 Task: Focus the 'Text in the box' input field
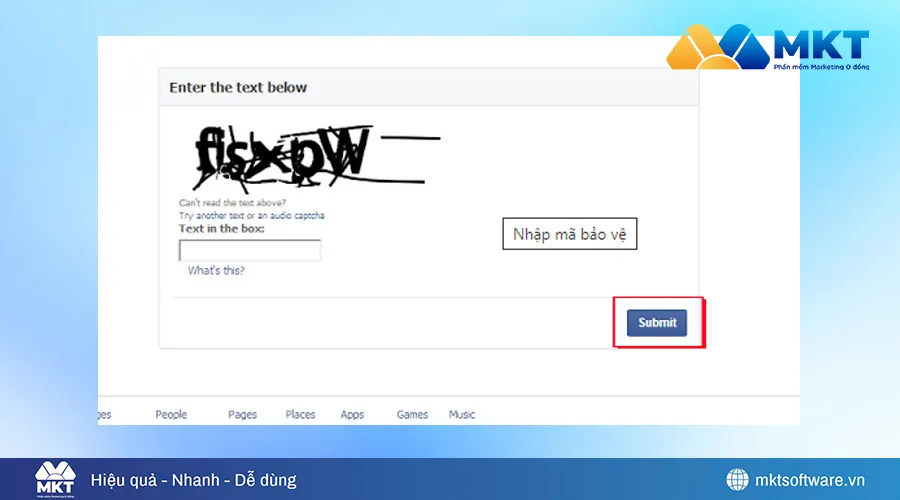pyautogui.click(x=250, y=250)
